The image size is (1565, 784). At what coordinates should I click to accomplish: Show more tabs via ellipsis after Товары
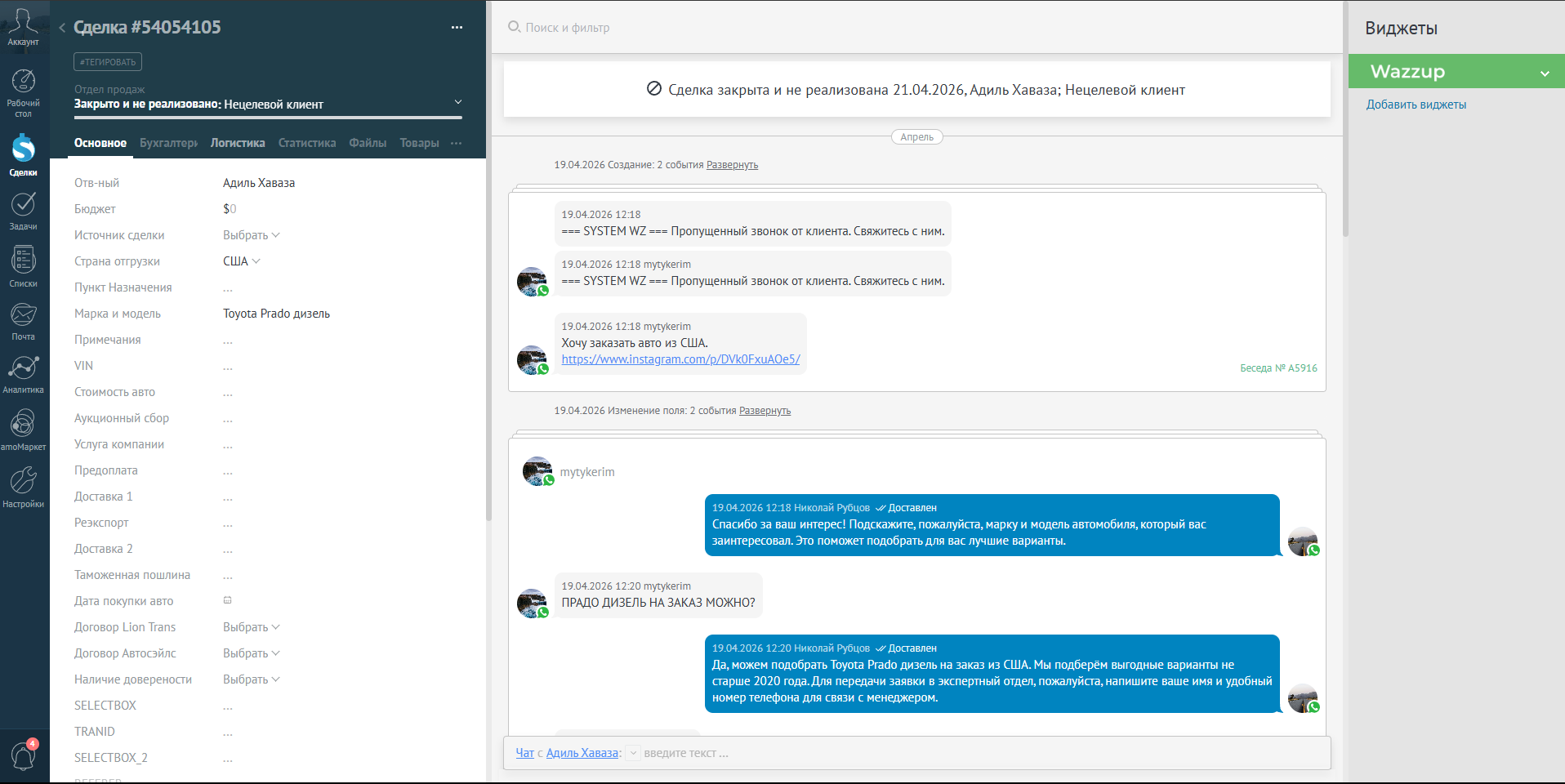tap(456, 143)
